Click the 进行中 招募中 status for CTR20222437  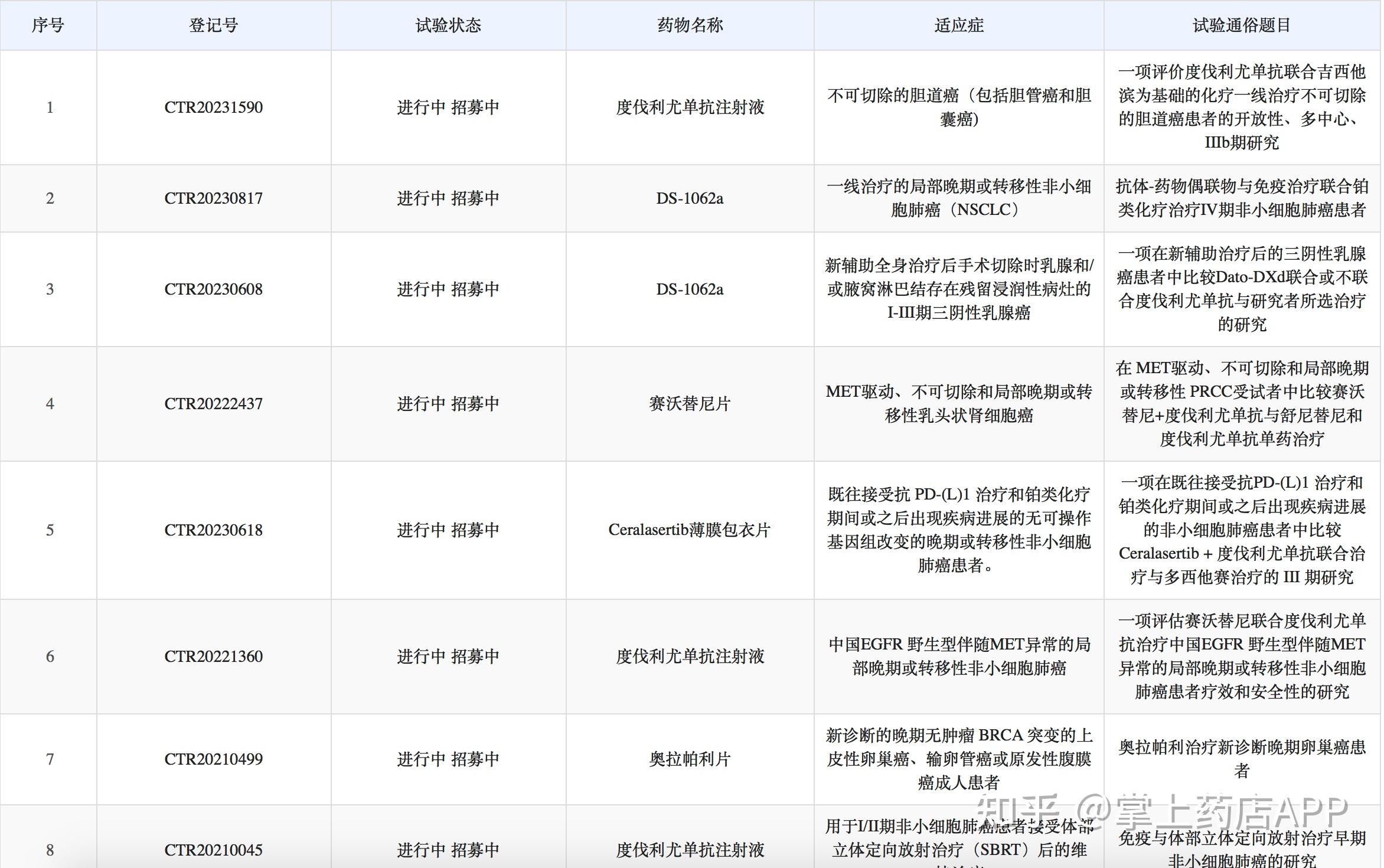[x=448, y=404]
